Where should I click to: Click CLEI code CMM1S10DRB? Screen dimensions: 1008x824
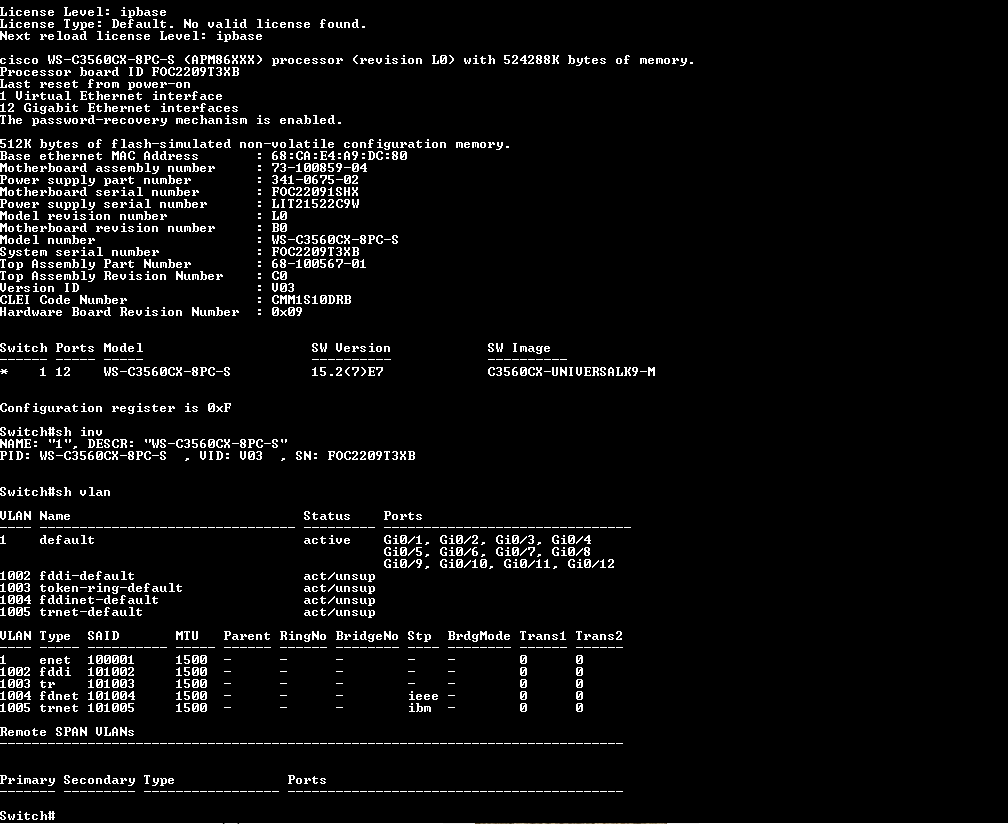click(311, 300)
